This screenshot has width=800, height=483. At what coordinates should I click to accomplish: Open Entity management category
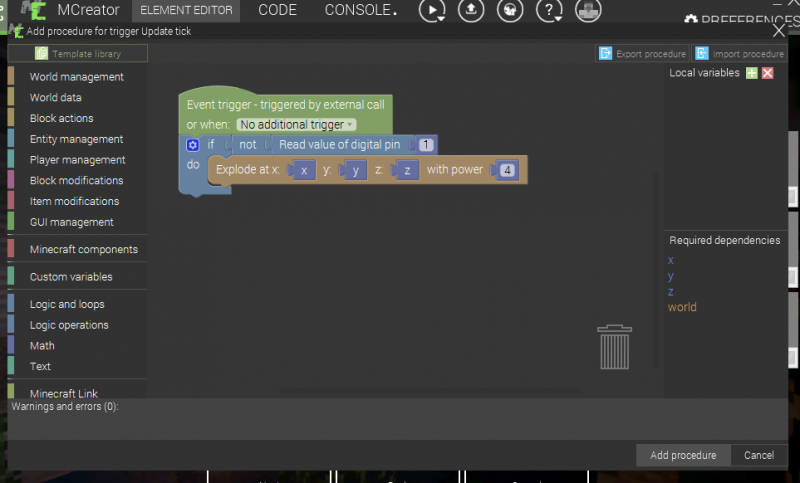click(x=77, y=139)
